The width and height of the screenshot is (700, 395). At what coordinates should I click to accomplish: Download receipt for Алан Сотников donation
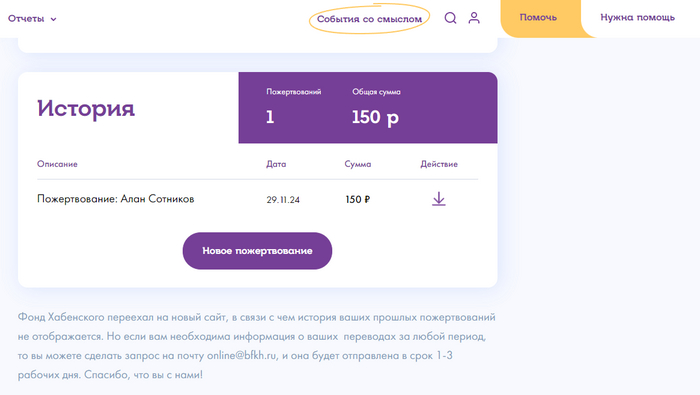tap(439, 199)
